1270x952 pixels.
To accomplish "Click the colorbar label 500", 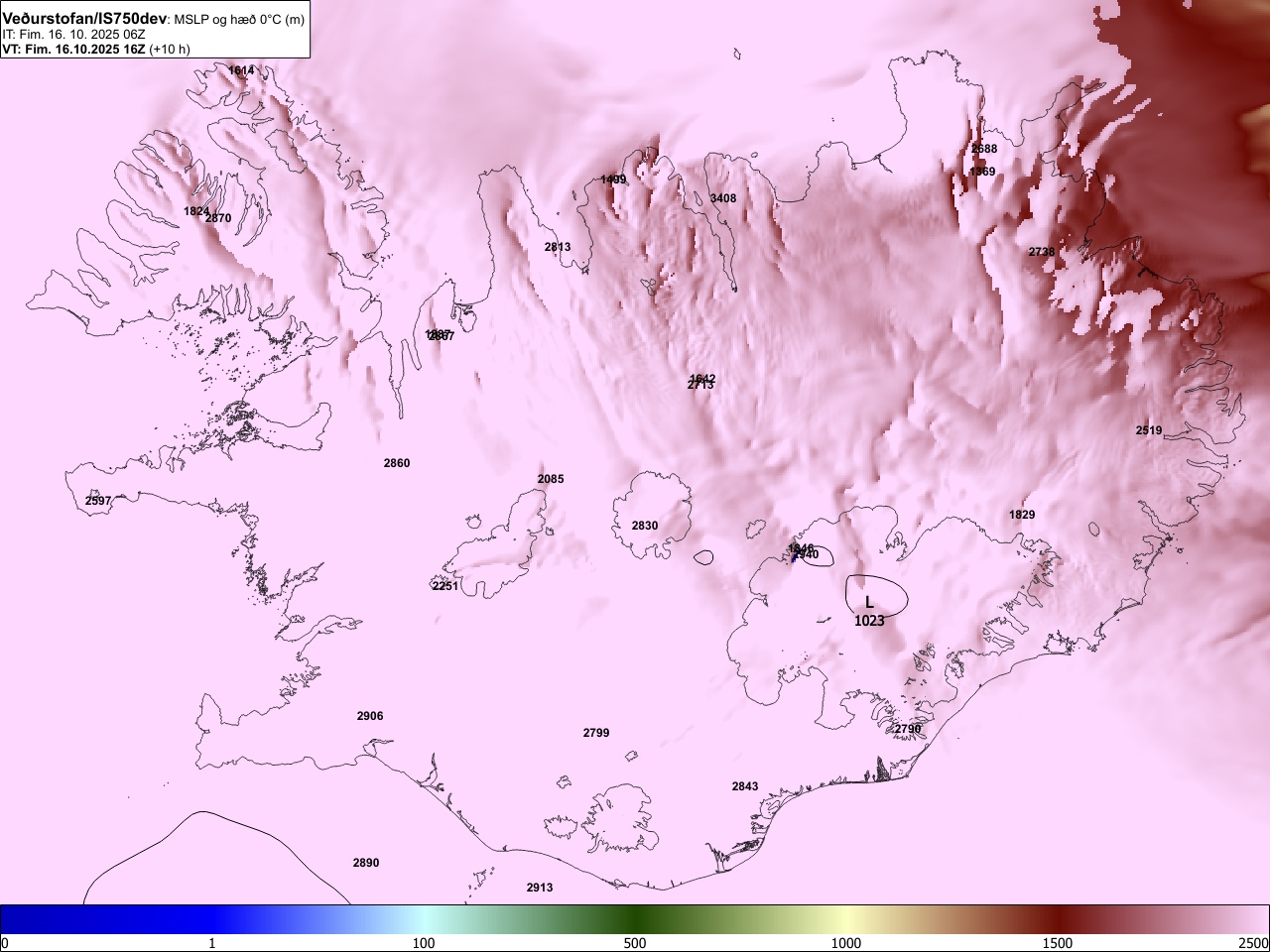I will [635, 943].
